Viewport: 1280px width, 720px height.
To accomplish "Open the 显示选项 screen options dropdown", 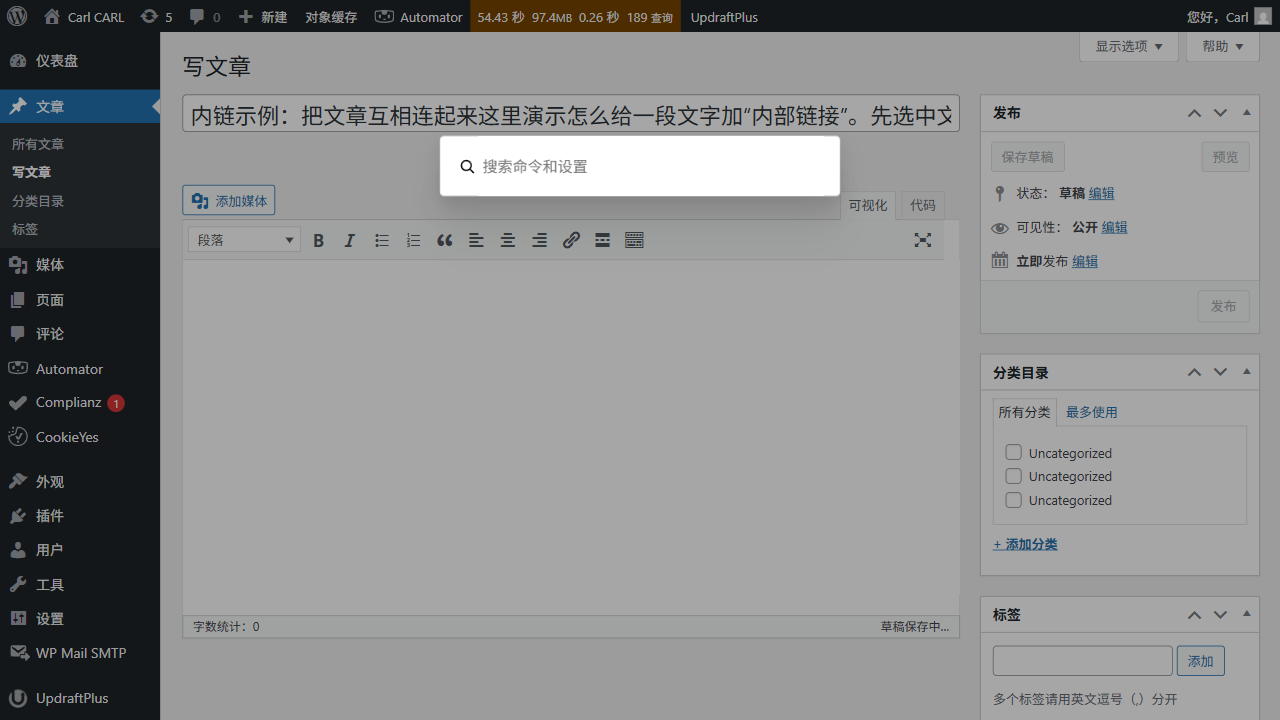I will click(x=1128, y=46).
